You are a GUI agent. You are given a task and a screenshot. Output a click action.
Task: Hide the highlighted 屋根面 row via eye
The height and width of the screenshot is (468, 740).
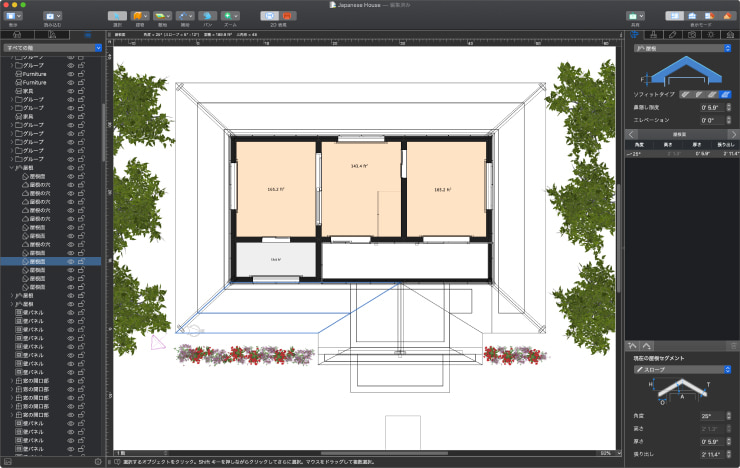pos(71,261)
